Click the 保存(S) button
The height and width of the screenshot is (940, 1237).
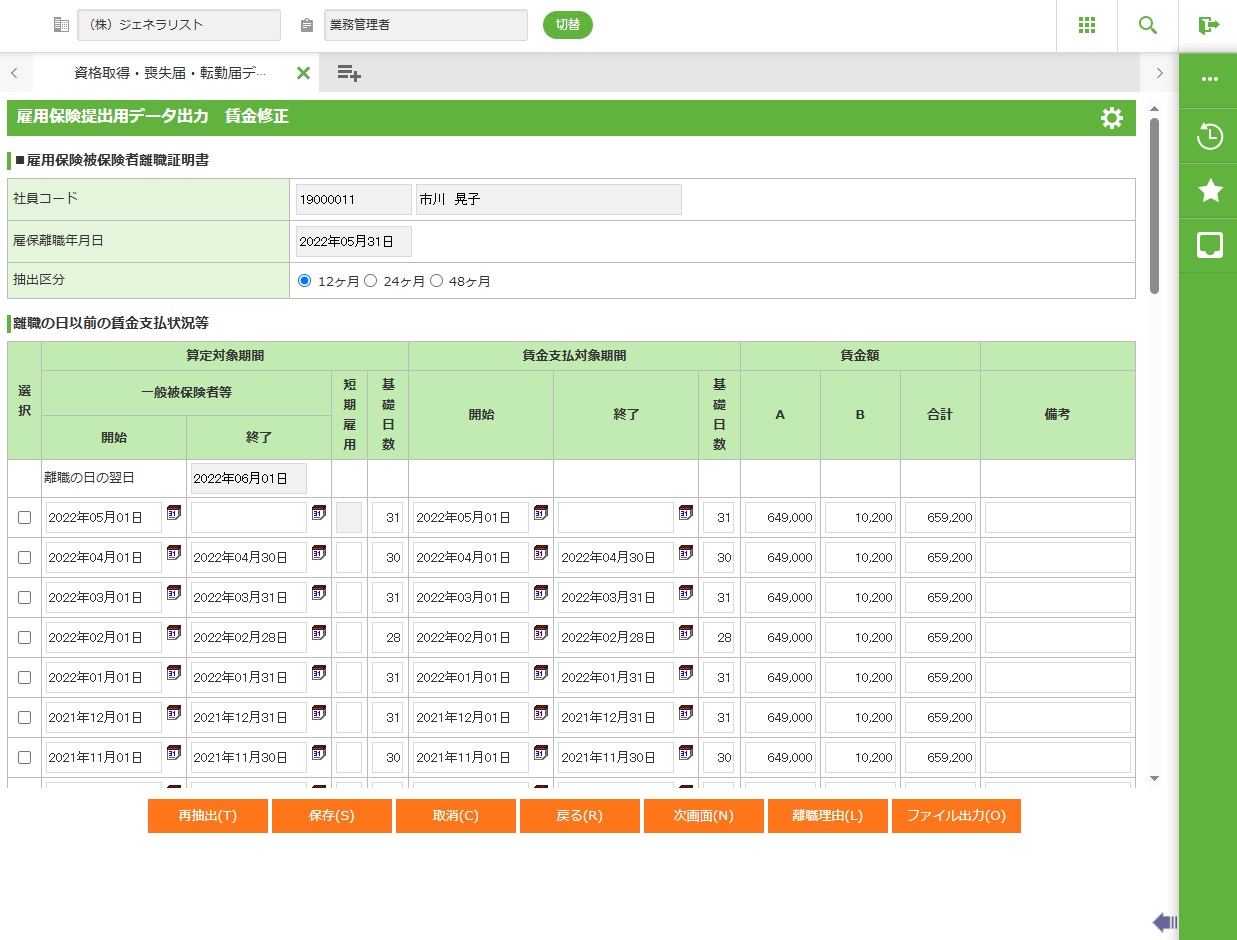click(x=331, y=815)
